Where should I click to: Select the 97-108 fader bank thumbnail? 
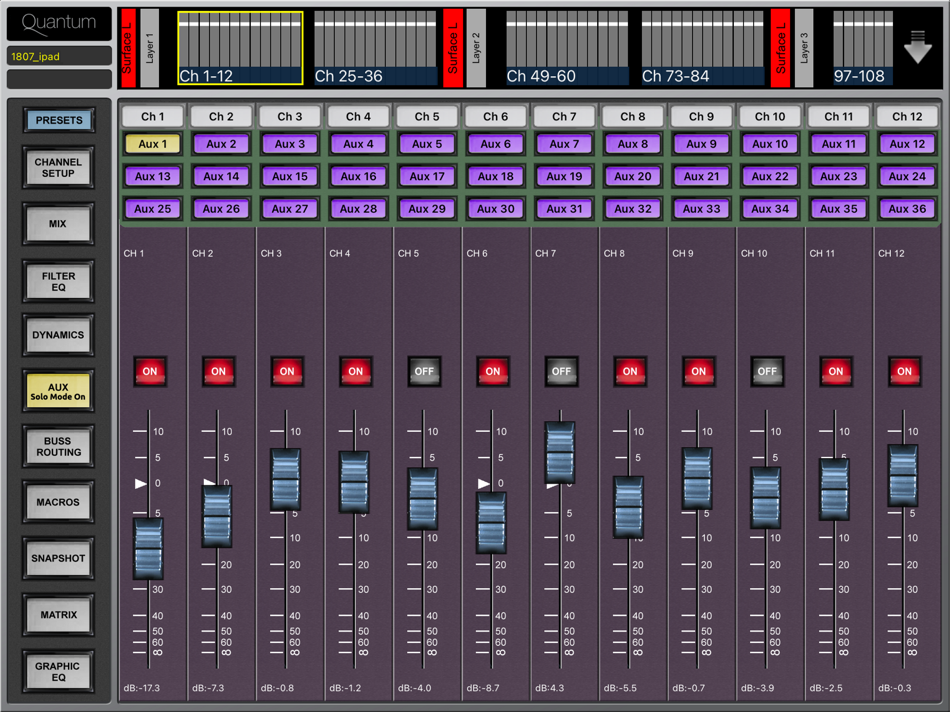tap(862, 48)
